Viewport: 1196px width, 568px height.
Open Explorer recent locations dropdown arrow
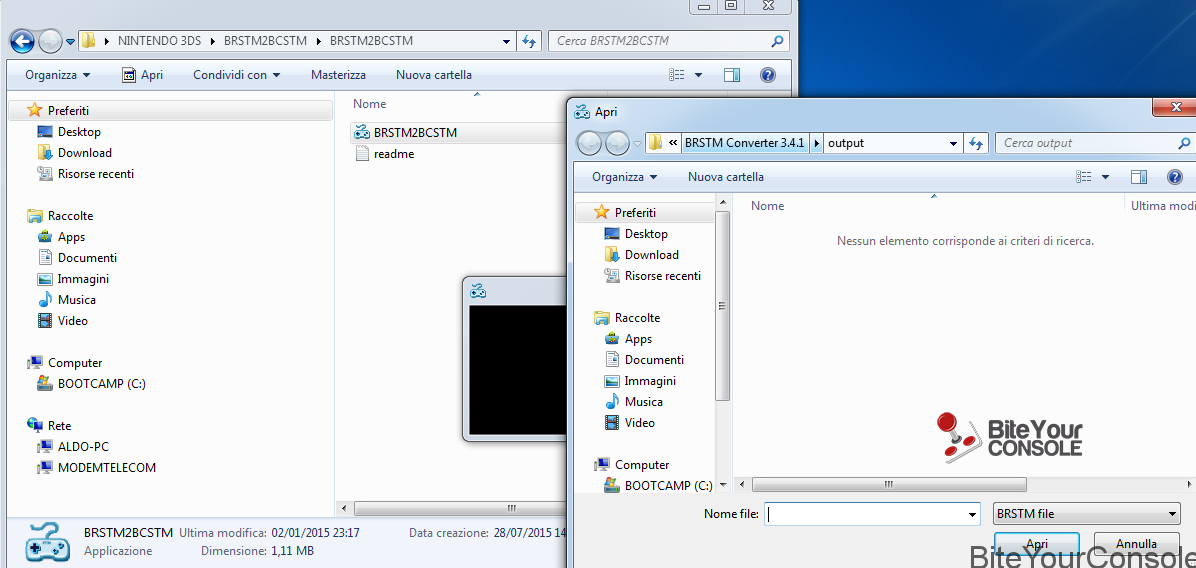point(70,41)
